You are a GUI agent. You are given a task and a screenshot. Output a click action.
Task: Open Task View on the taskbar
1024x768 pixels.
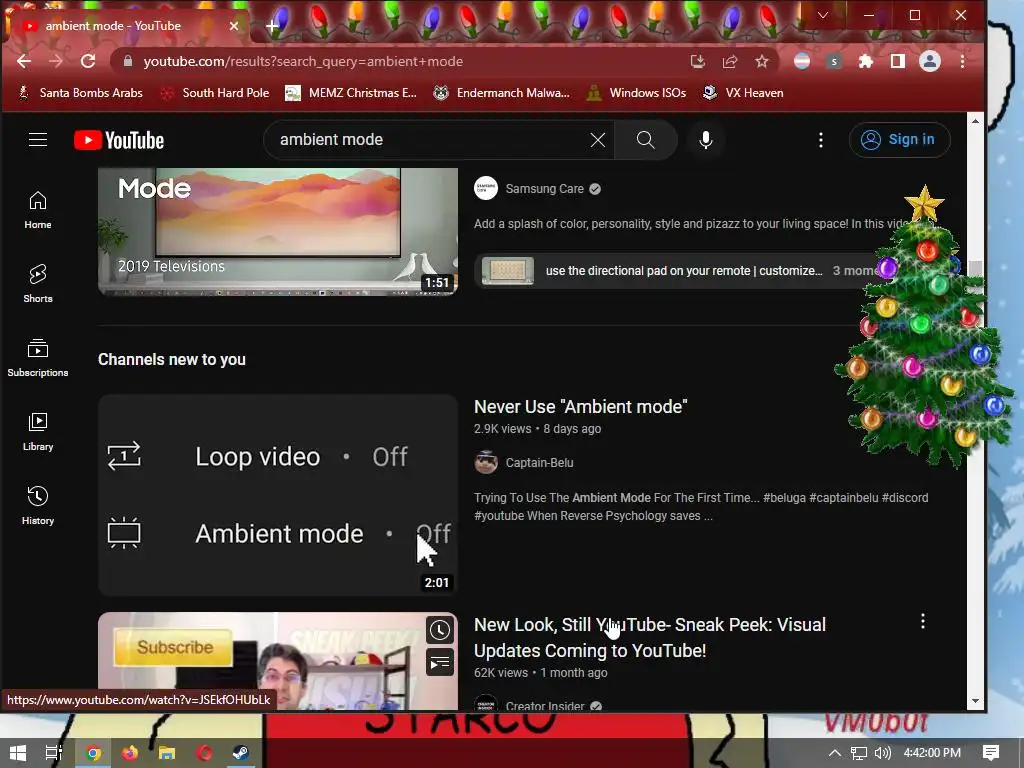click(x=54, y=753)
